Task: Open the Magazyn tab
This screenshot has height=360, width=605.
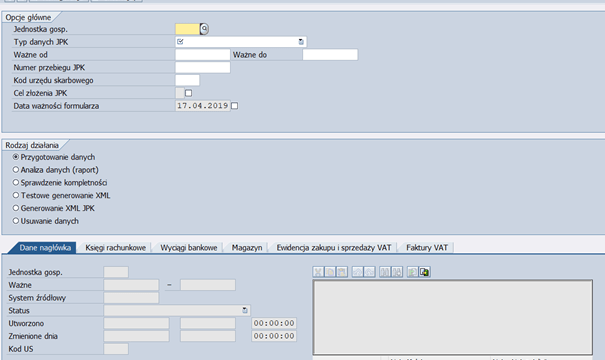Action: [x=247, y=248]
